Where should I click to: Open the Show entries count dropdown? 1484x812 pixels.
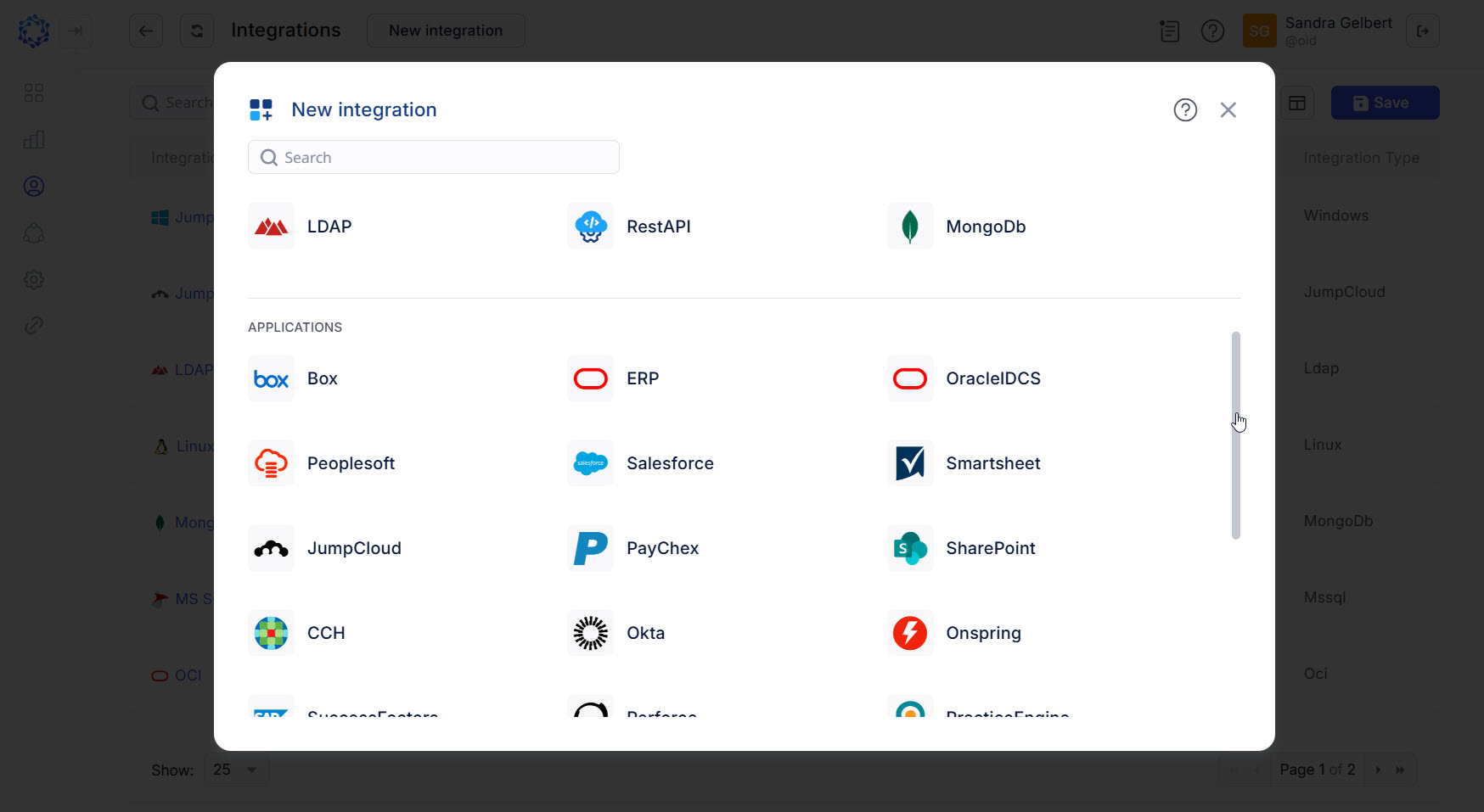tap(236, 770)
